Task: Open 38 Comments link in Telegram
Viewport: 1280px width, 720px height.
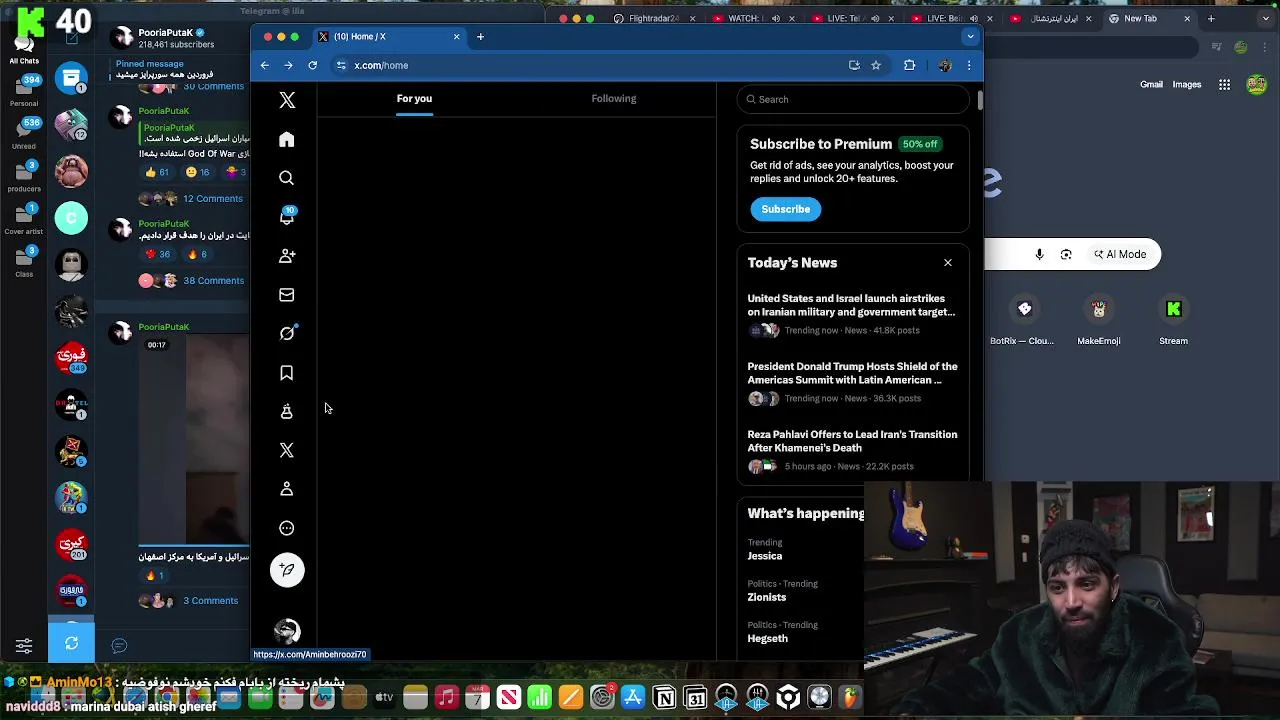Action: coord(213,281)
